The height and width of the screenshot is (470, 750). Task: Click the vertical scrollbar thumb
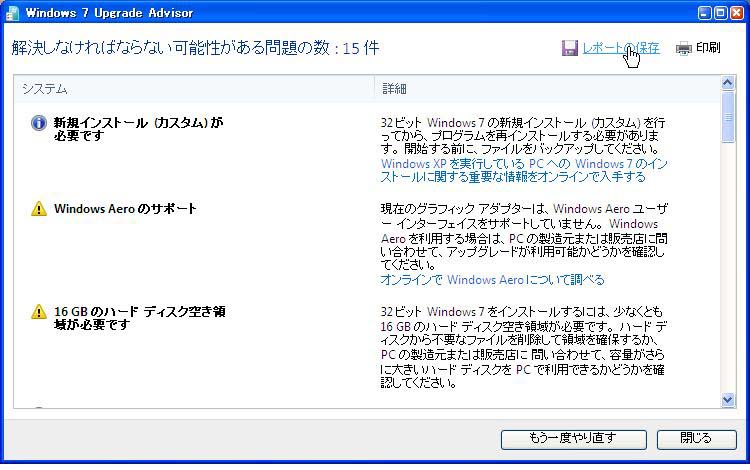[x=728, y=117]
